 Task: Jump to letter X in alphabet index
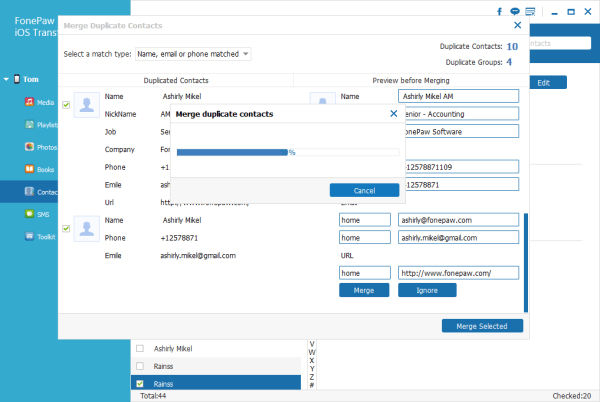[312, 361]
